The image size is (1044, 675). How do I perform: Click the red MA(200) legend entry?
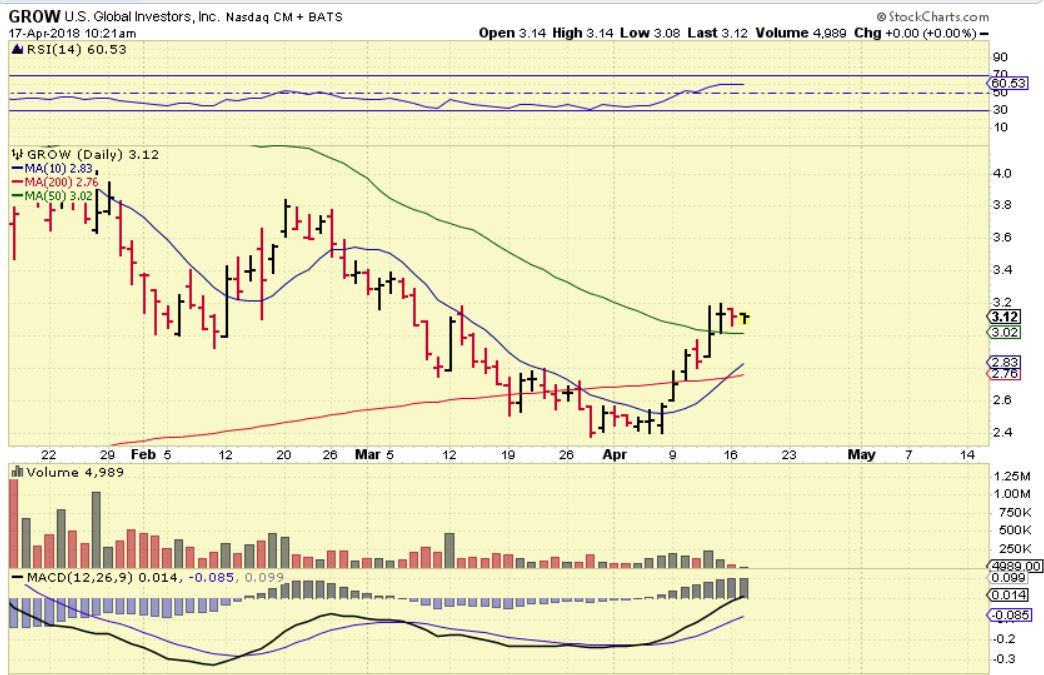pyautogui.click(x=55, y=182)
